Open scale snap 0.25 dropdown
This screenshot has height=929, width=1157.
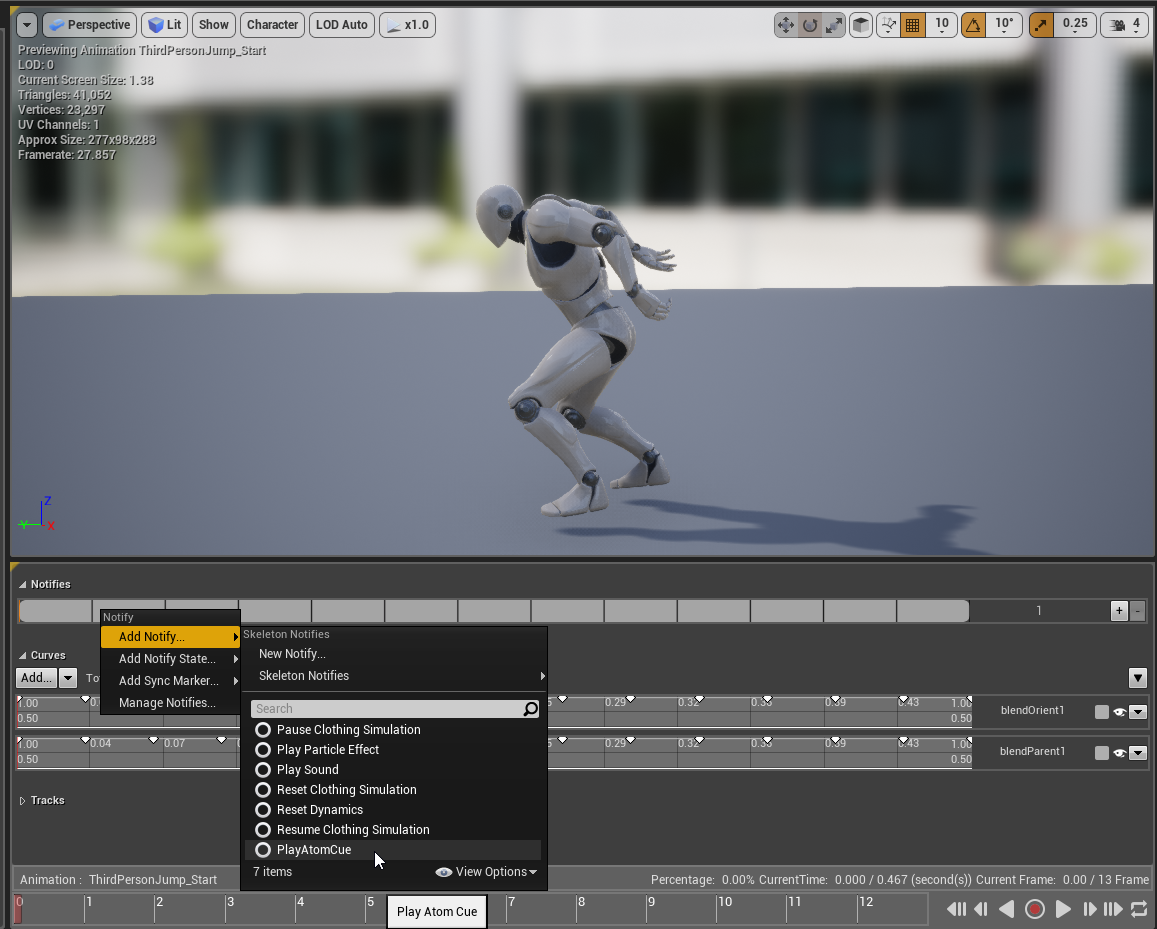click(x=1074, y=25)
